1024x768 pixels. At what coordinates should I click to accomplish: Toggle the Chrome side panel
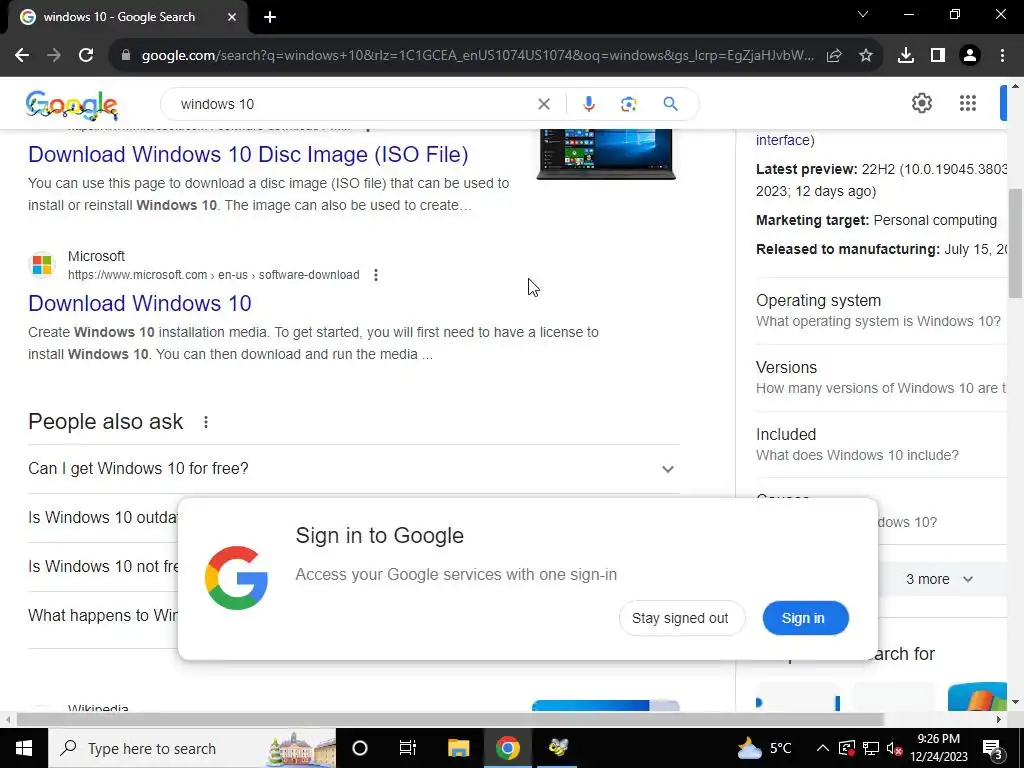pos(938,56)
